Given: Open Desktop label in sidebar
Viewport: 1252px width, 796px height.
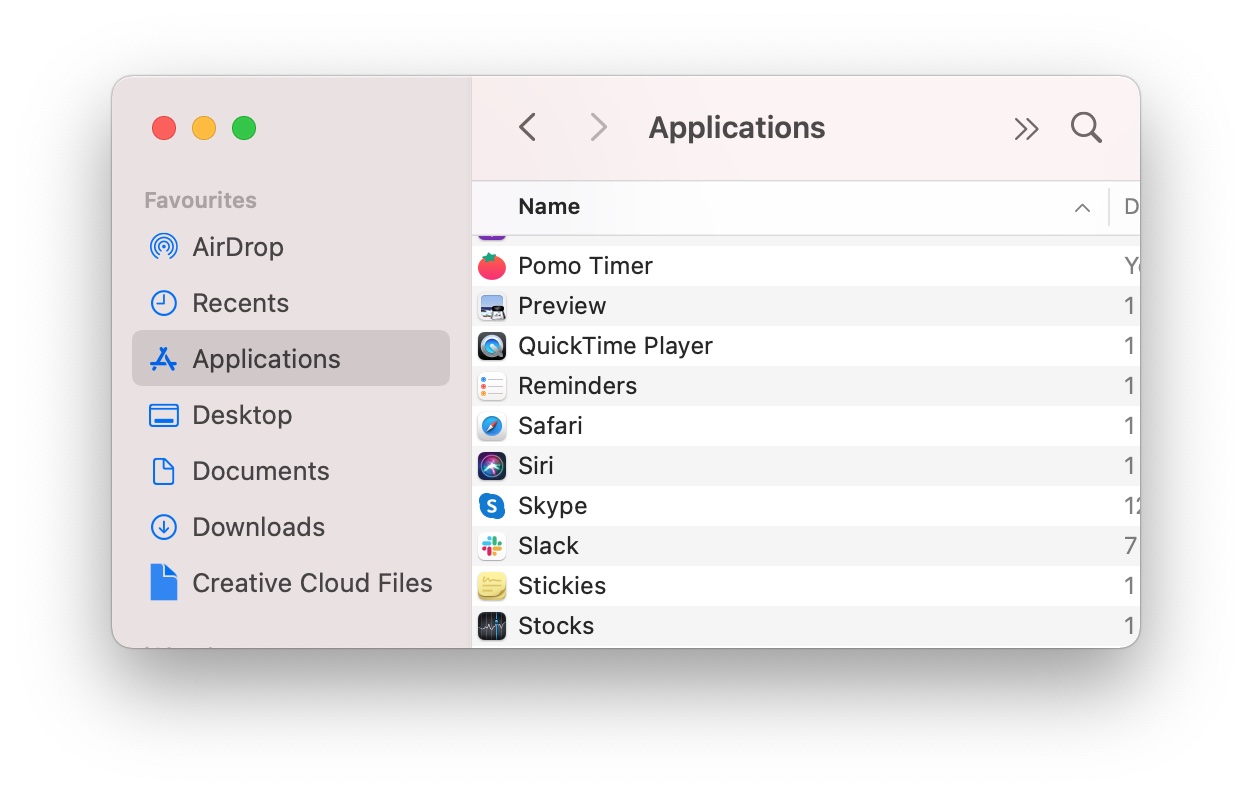Looking at the screenshot, I should pos(242,415).
